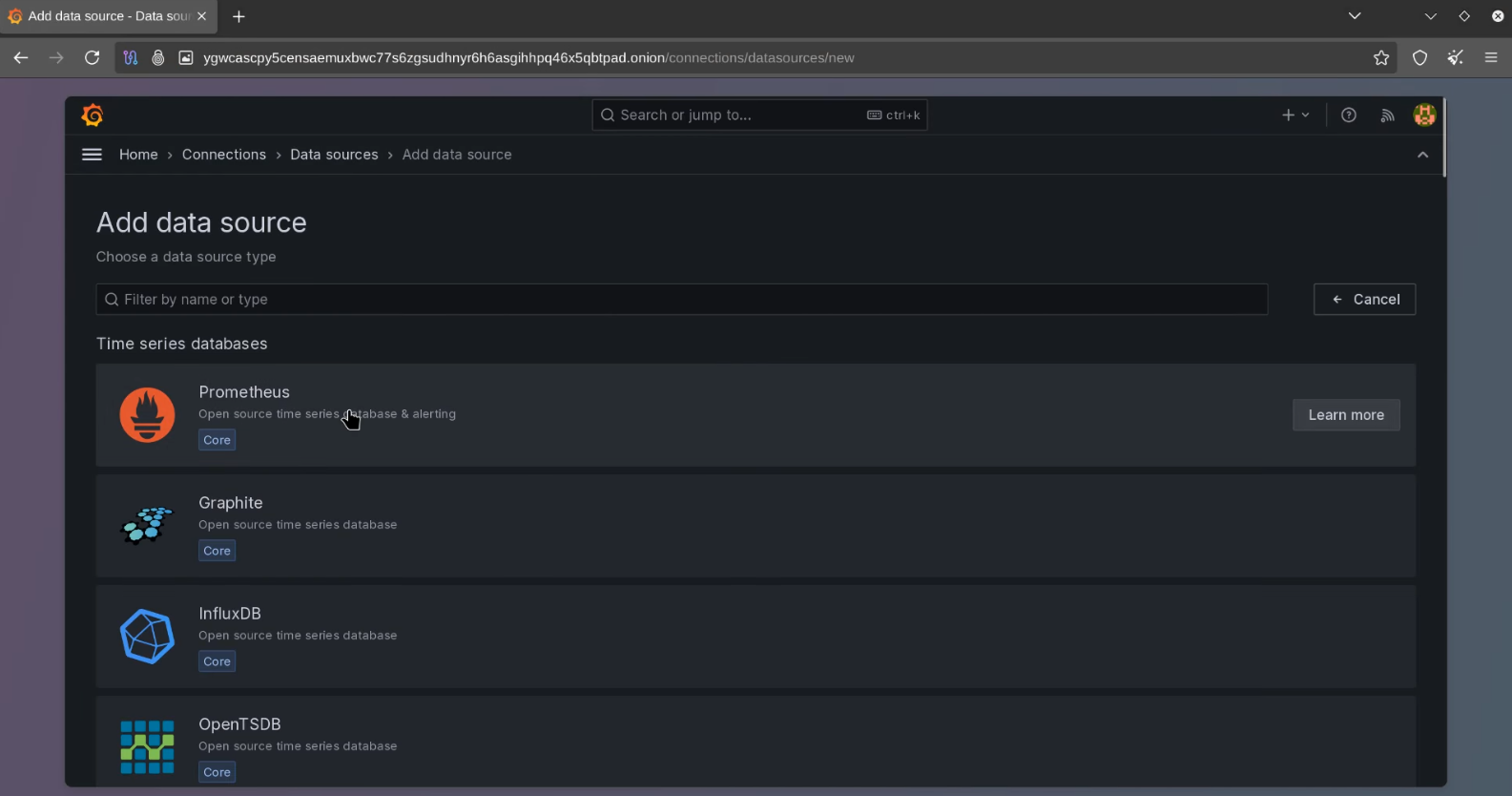Open the help question mark icon
Image resolution: width=1512 pixels, height=796 pixels.
tap(1349, 115)
